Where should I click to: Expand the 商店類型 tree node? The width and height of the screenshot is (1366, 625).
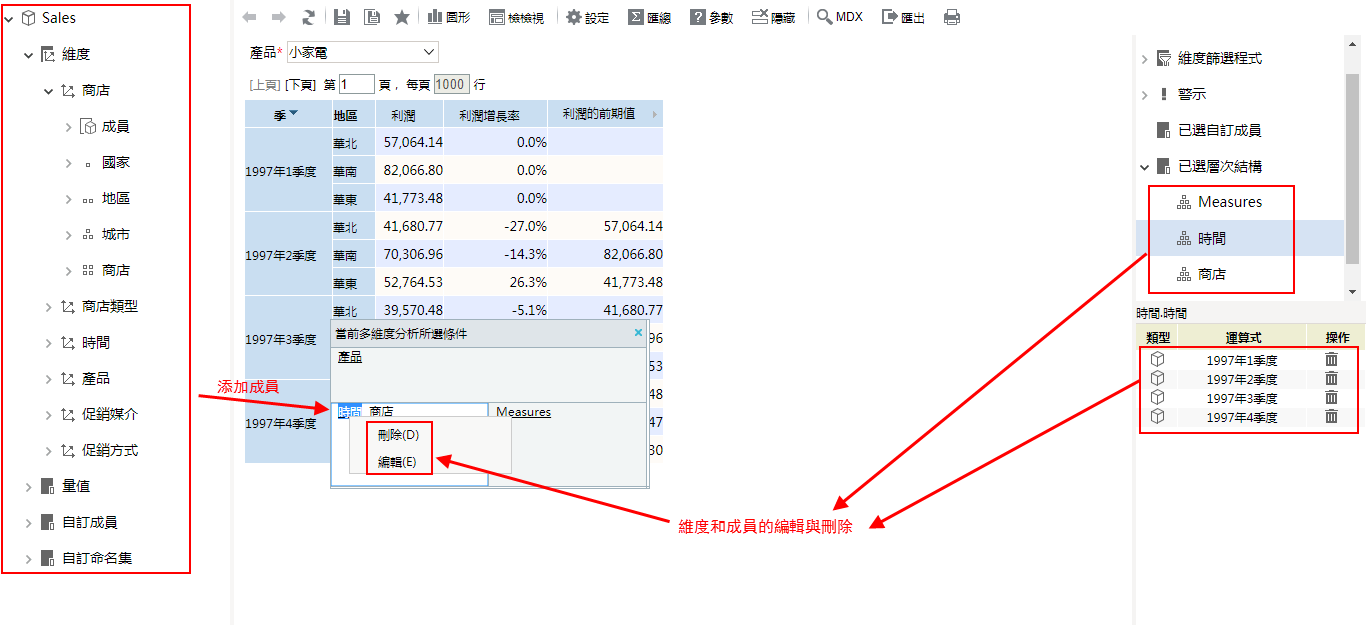(x=48, y=307)
